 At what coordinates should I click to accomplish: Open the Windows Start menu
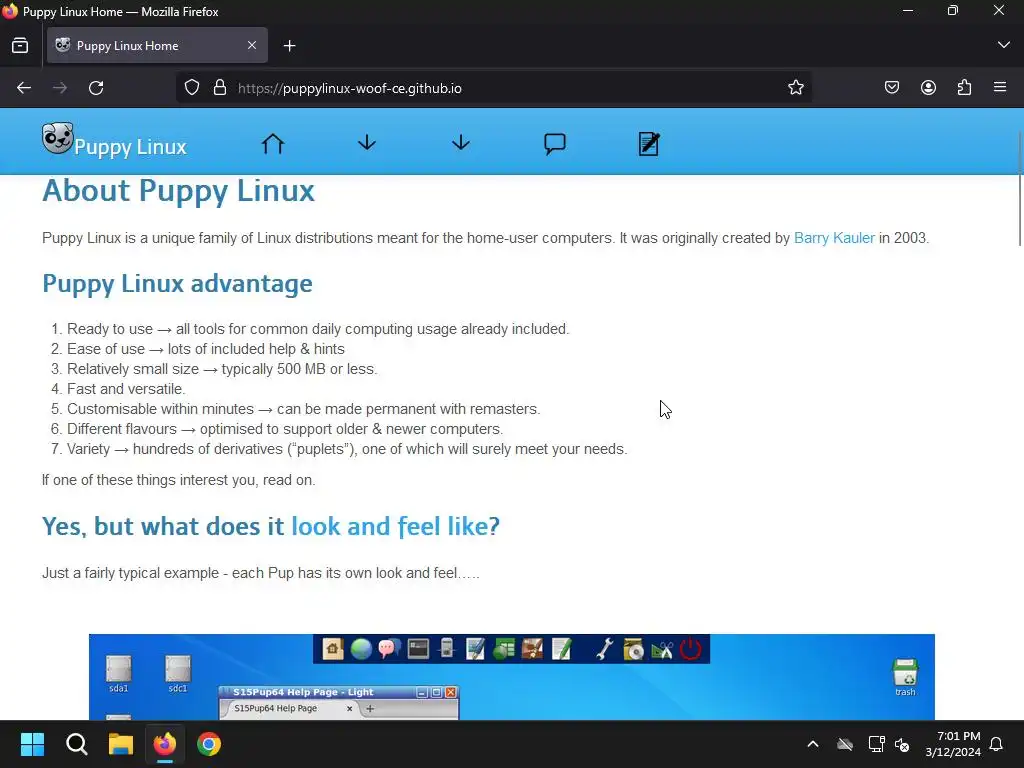[32, 744]
